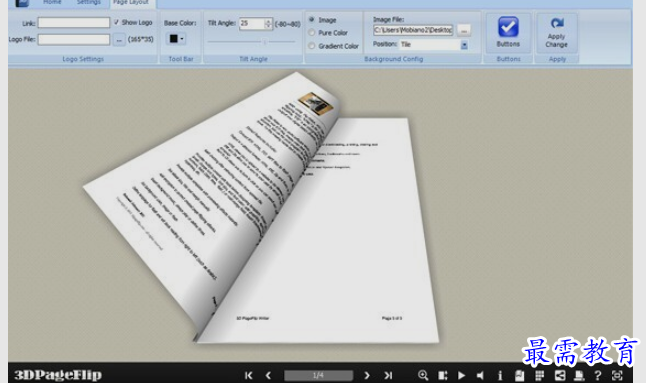The width and height of the screenshot is (646, 383).
Task: Click the print icon in the viewer bar
Action: [x=579, y=375]
